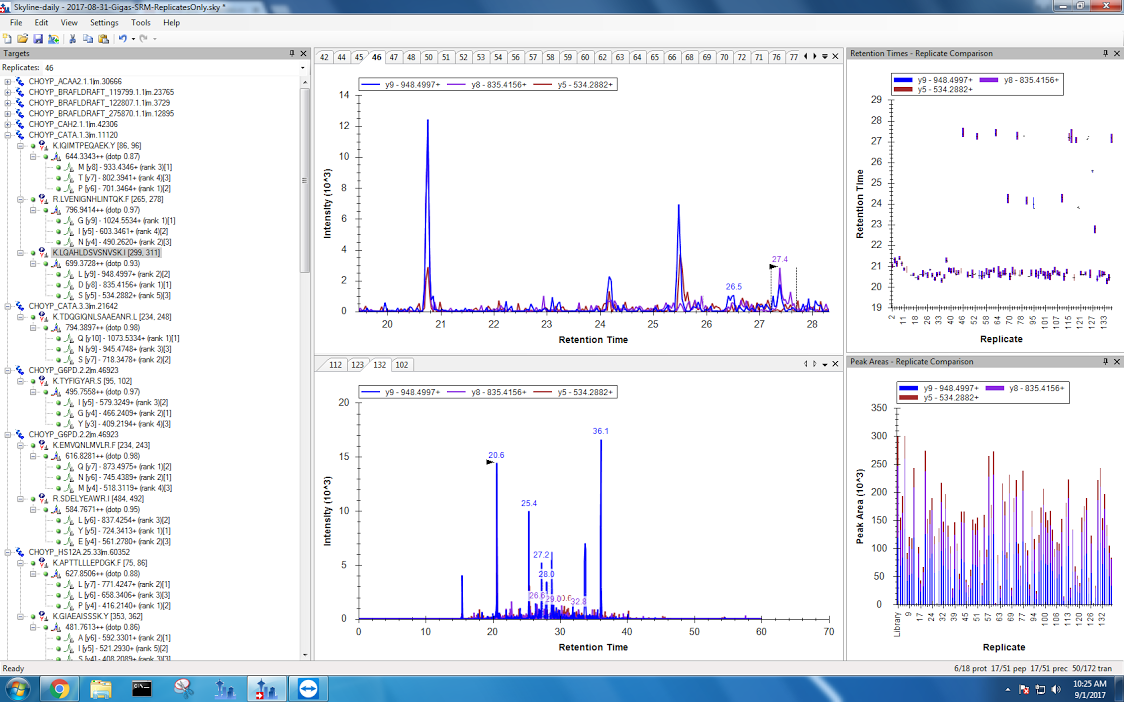Image resolution: width=1124 pixels, height=702 pixels.
Task: Save the document using the toolbar icon
Action: [x=36, y=38]
